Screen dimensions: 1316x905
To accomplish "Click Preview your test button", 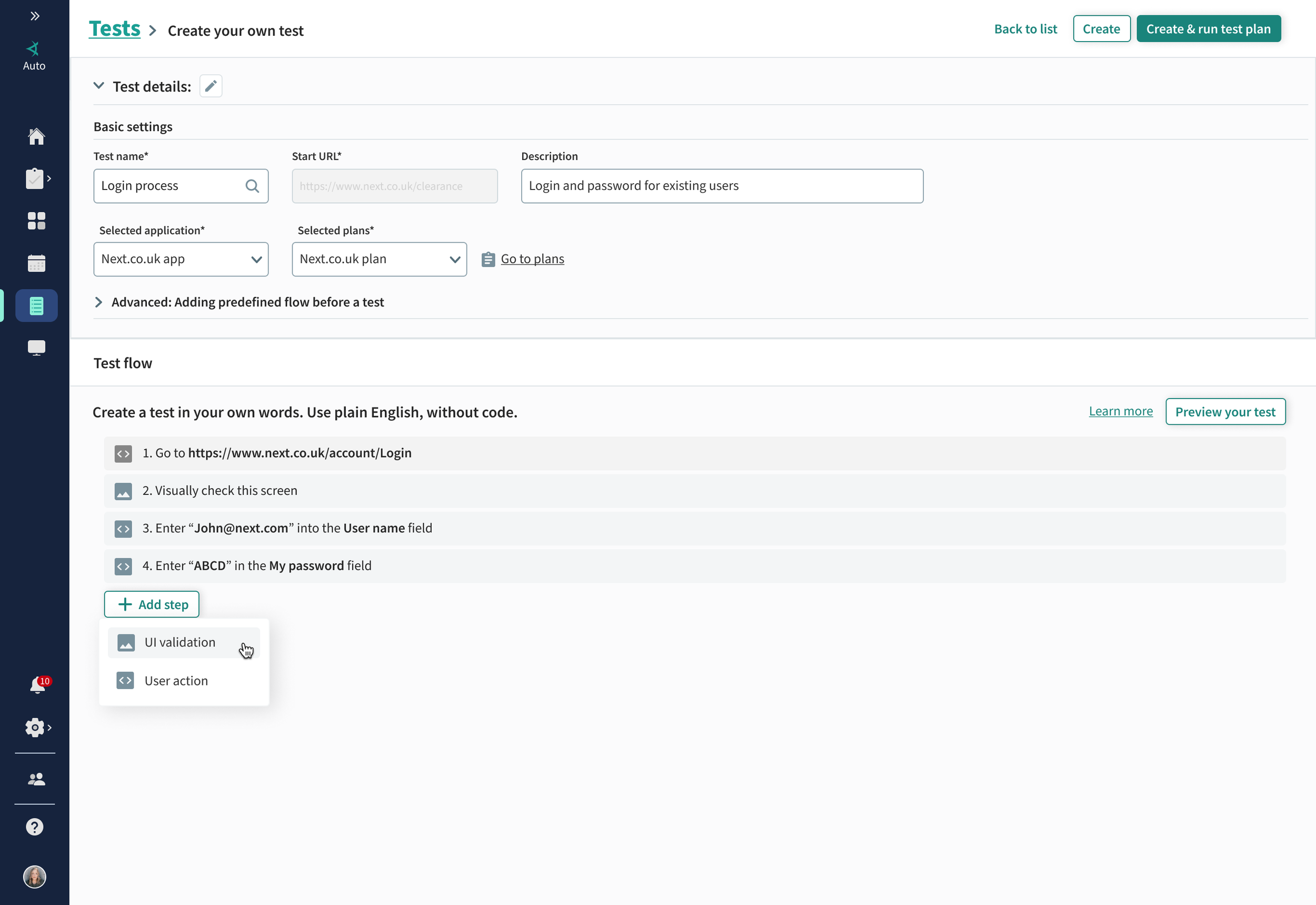I will (x=1225, y=412).
